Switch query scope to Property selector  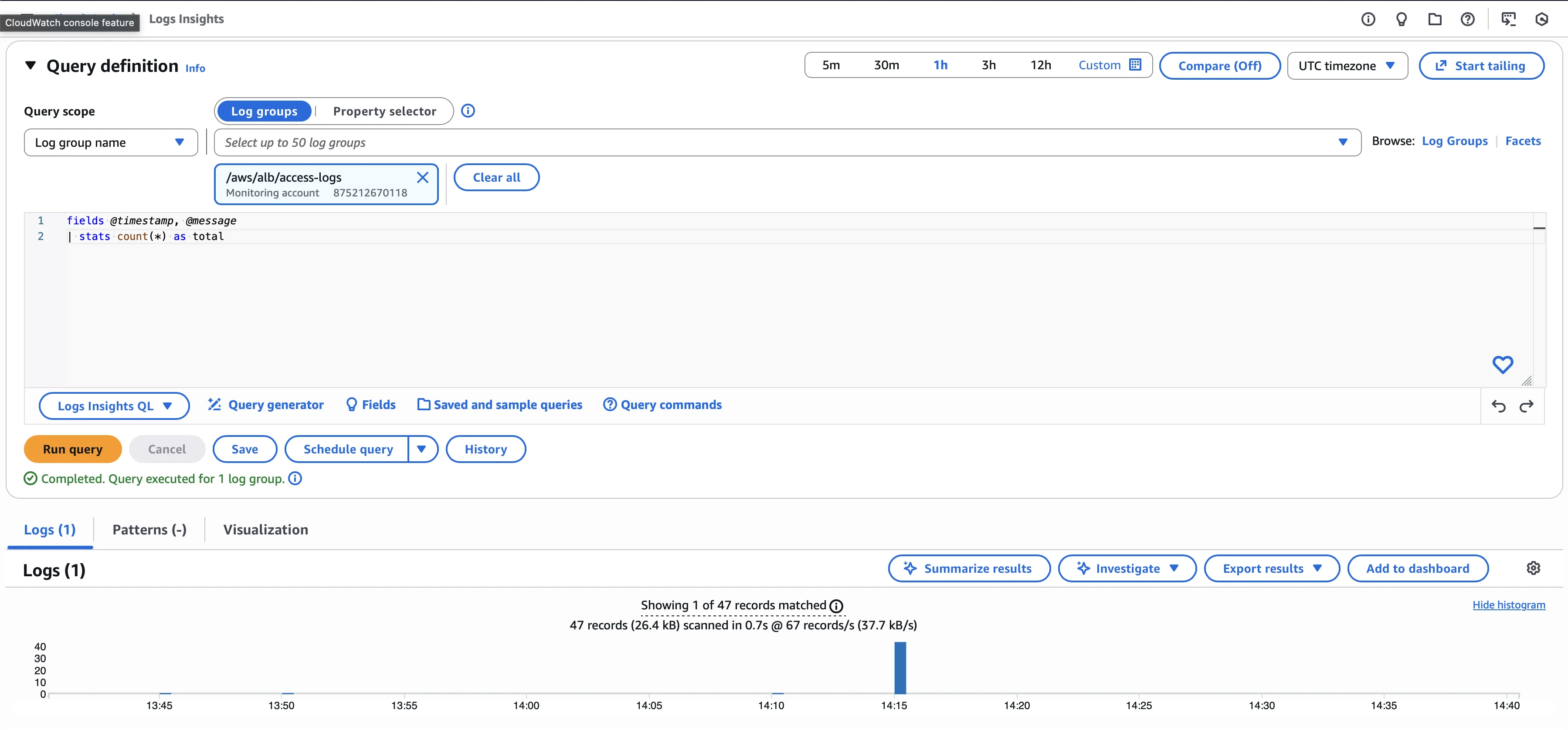pyautogui.click(x=384, y=112)
